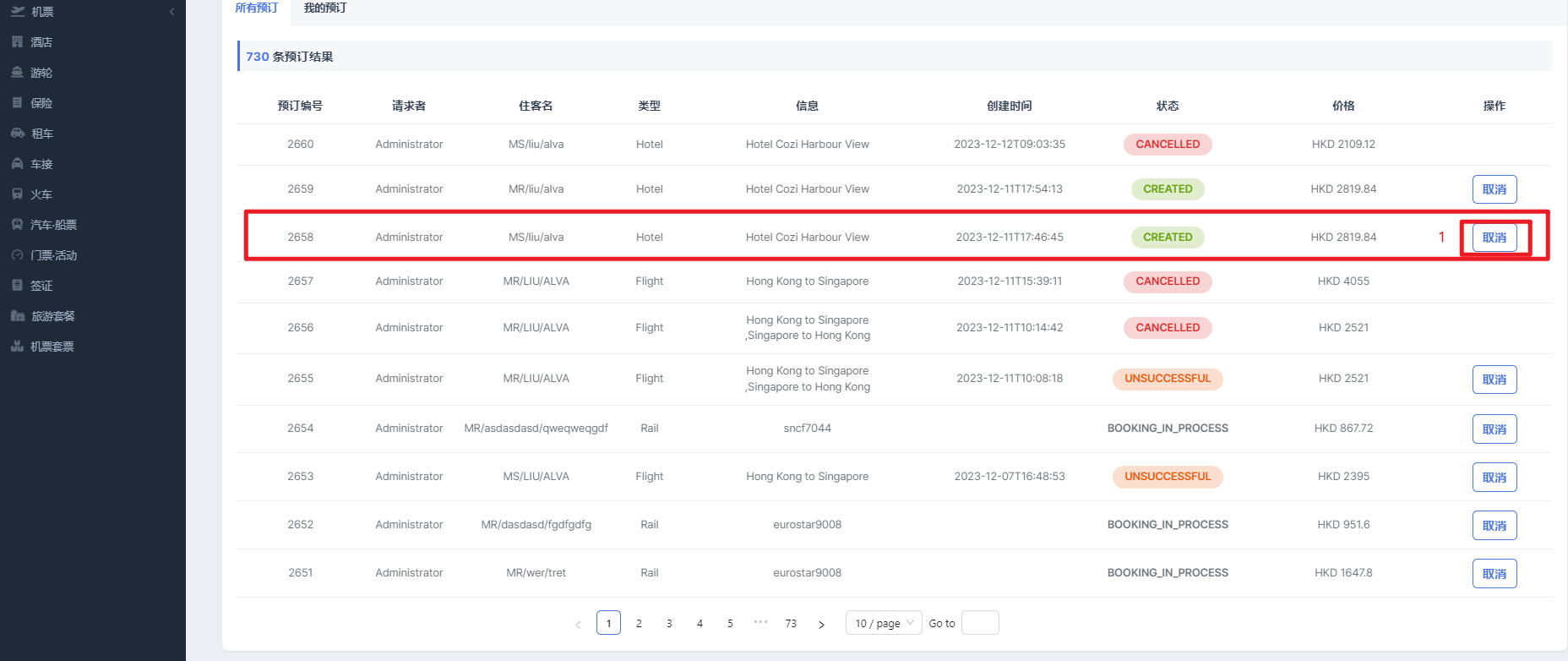Open the hotel 酒店 sidebar icon

pos(17,41)
